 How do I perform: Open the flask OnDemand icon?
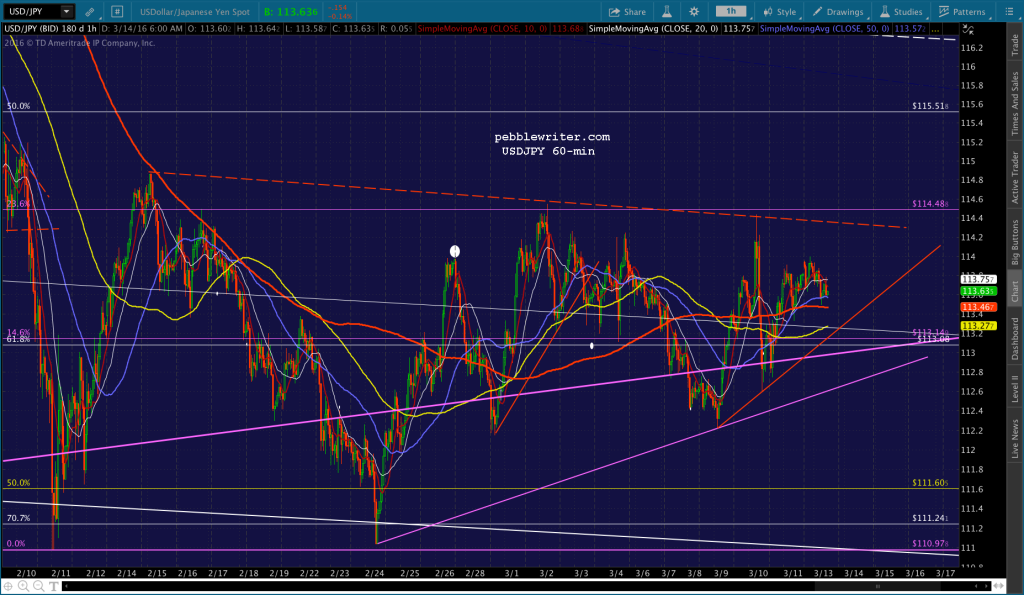[667, 12]
